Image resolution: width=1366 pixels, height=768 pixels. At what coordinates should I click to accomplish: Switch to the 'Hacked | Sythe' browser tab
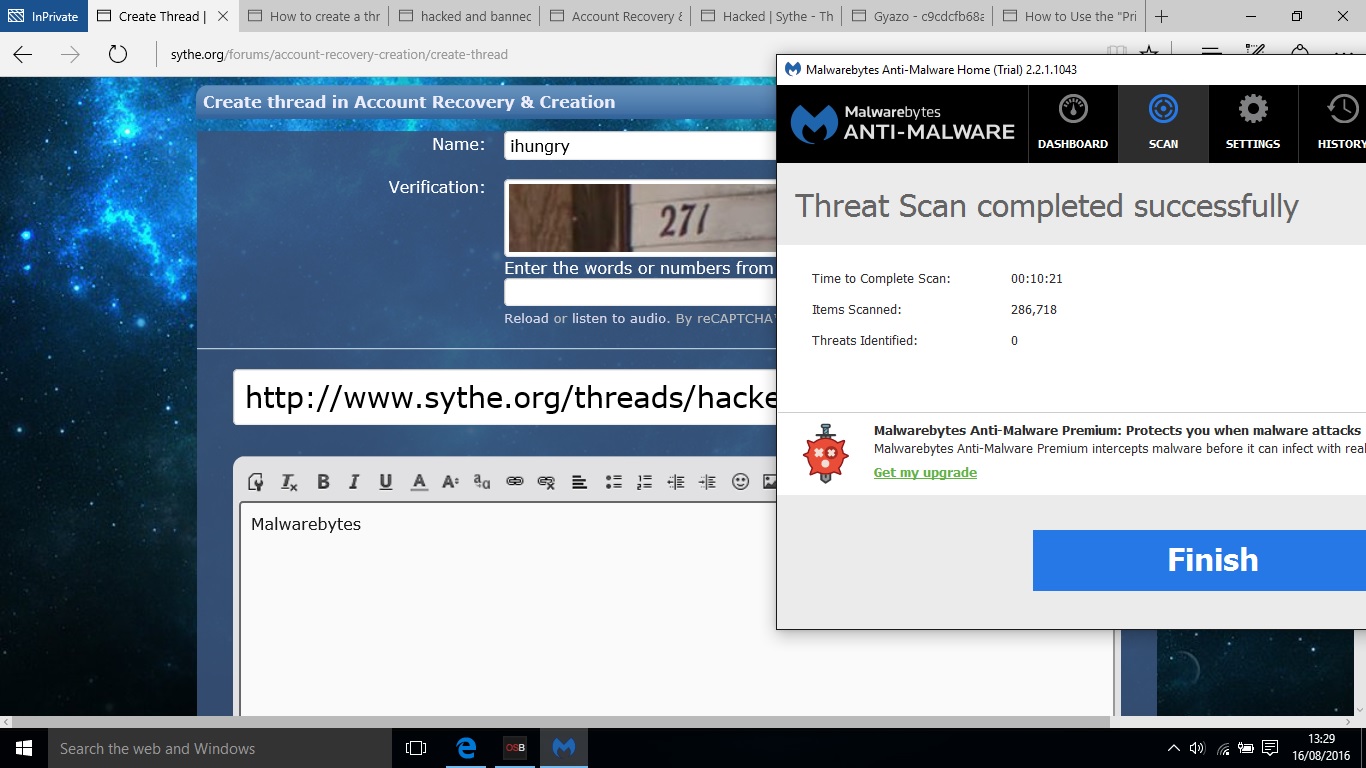(767, 16)
